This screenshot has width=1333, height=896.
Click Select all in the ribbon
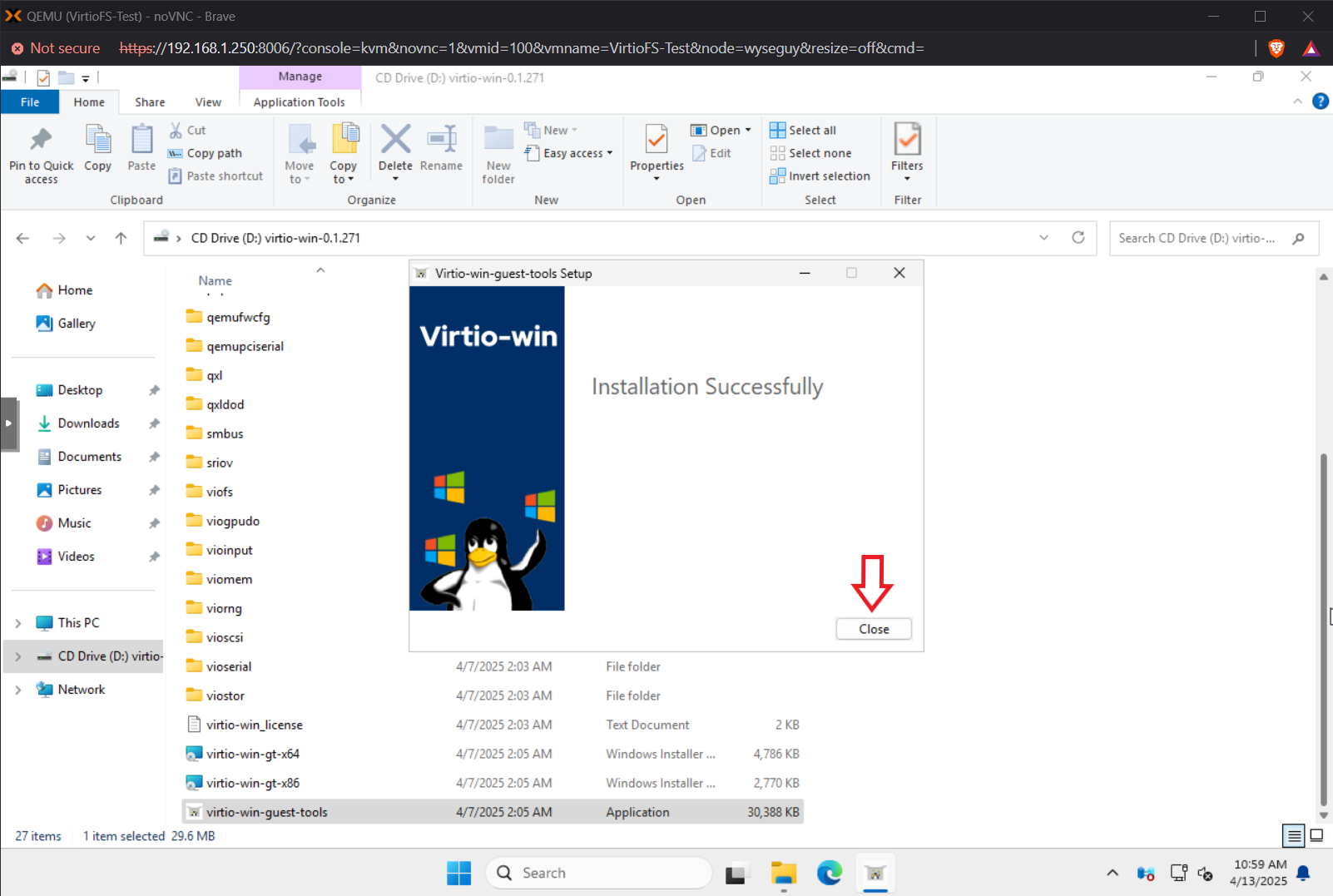(x=803, y=130)
